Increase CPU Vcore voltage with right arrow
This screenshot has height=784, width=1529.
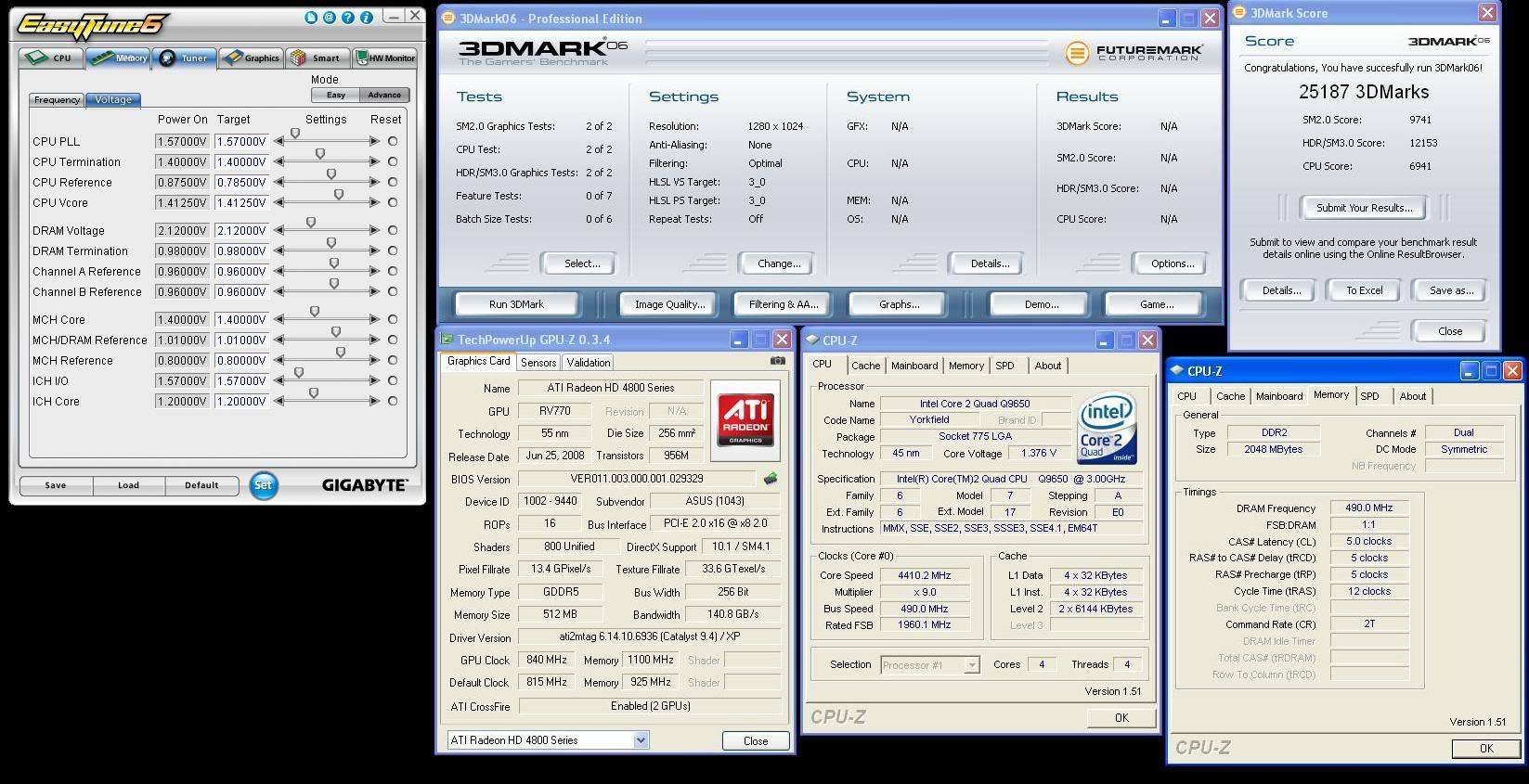pos(374,202)
